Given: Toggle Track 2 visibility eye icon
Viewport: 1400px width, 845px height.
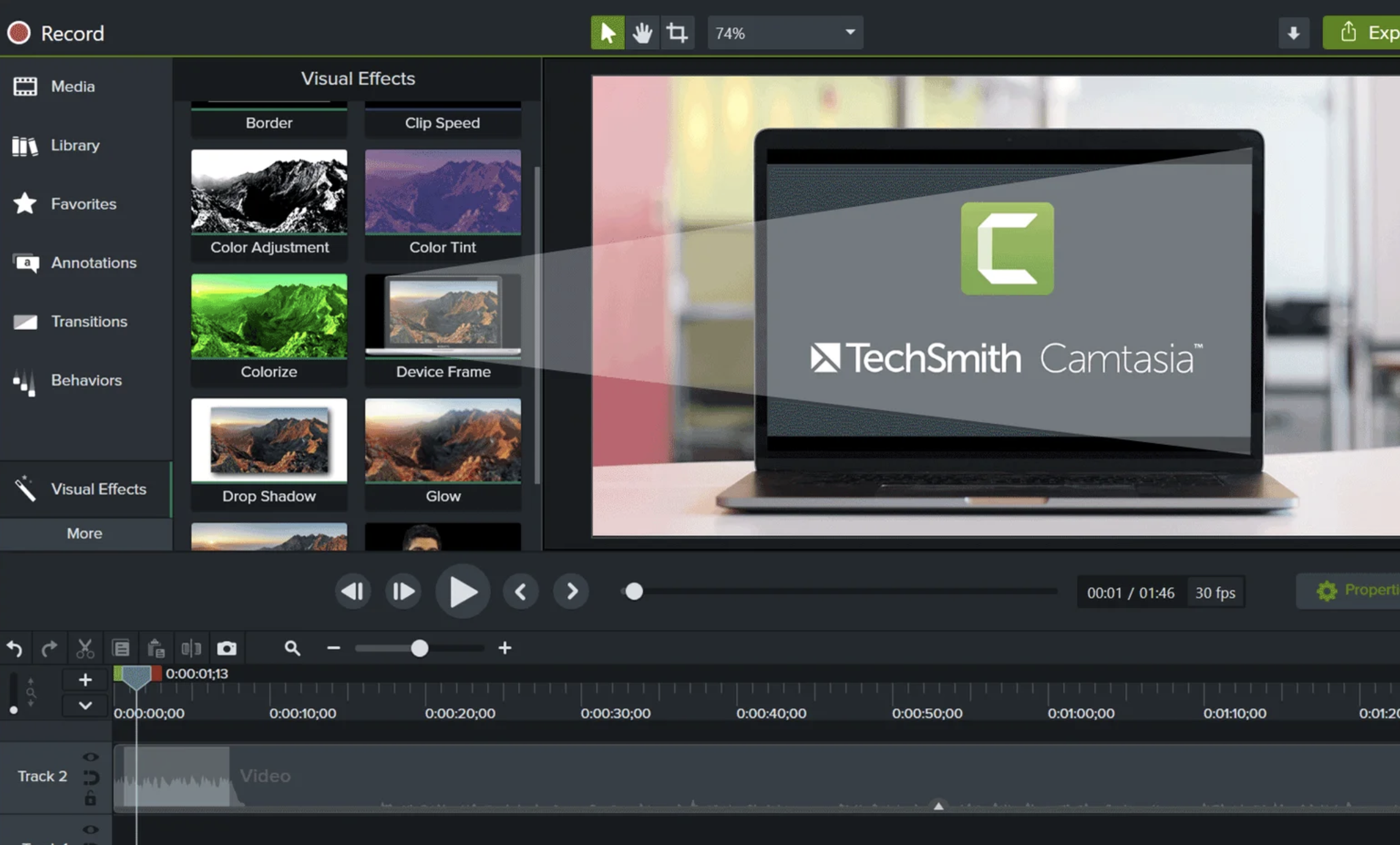Looking at the screenshot, I should [91, 757].
